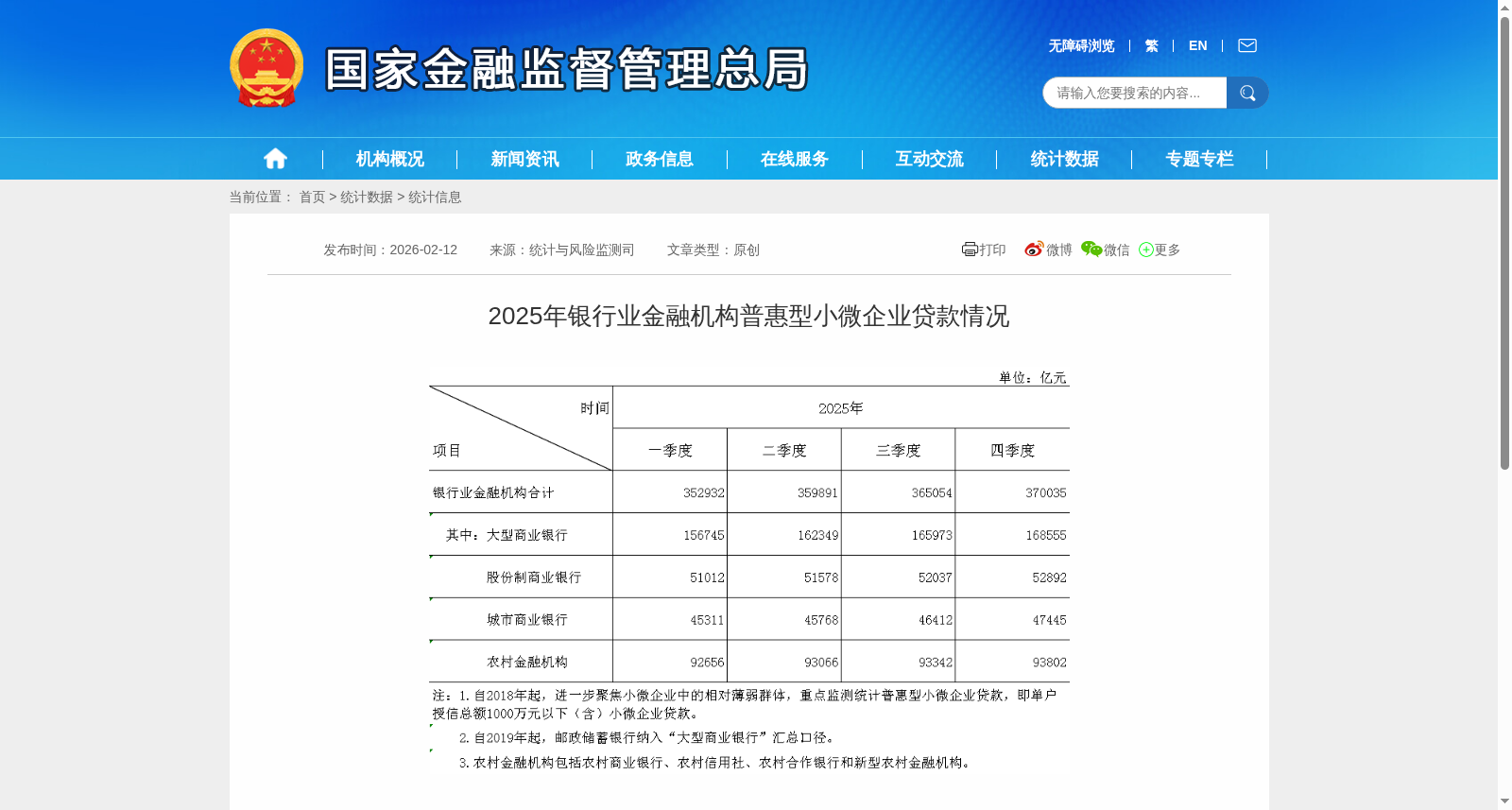Open the 政务信息 menu
The height and width of the screenshot is (810, 1512).
660,159
